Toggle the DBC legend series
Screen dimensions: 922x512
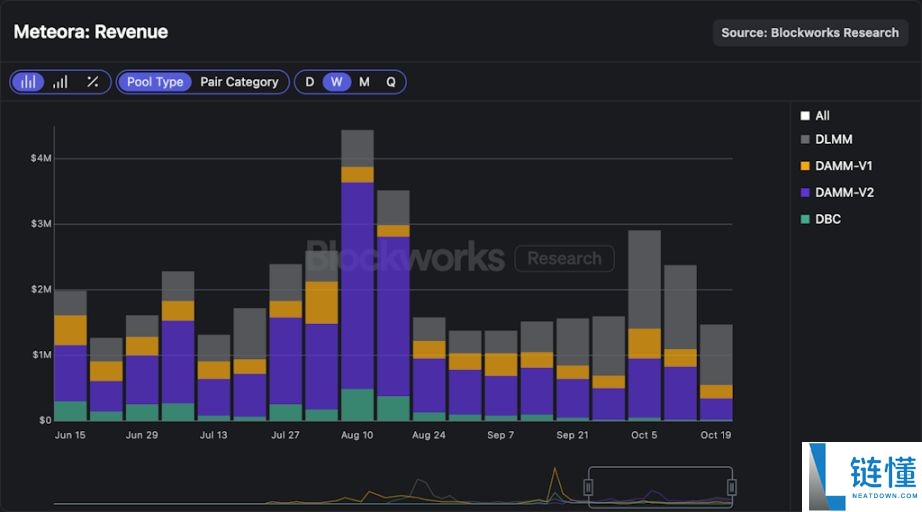click(x=821, y=219)
